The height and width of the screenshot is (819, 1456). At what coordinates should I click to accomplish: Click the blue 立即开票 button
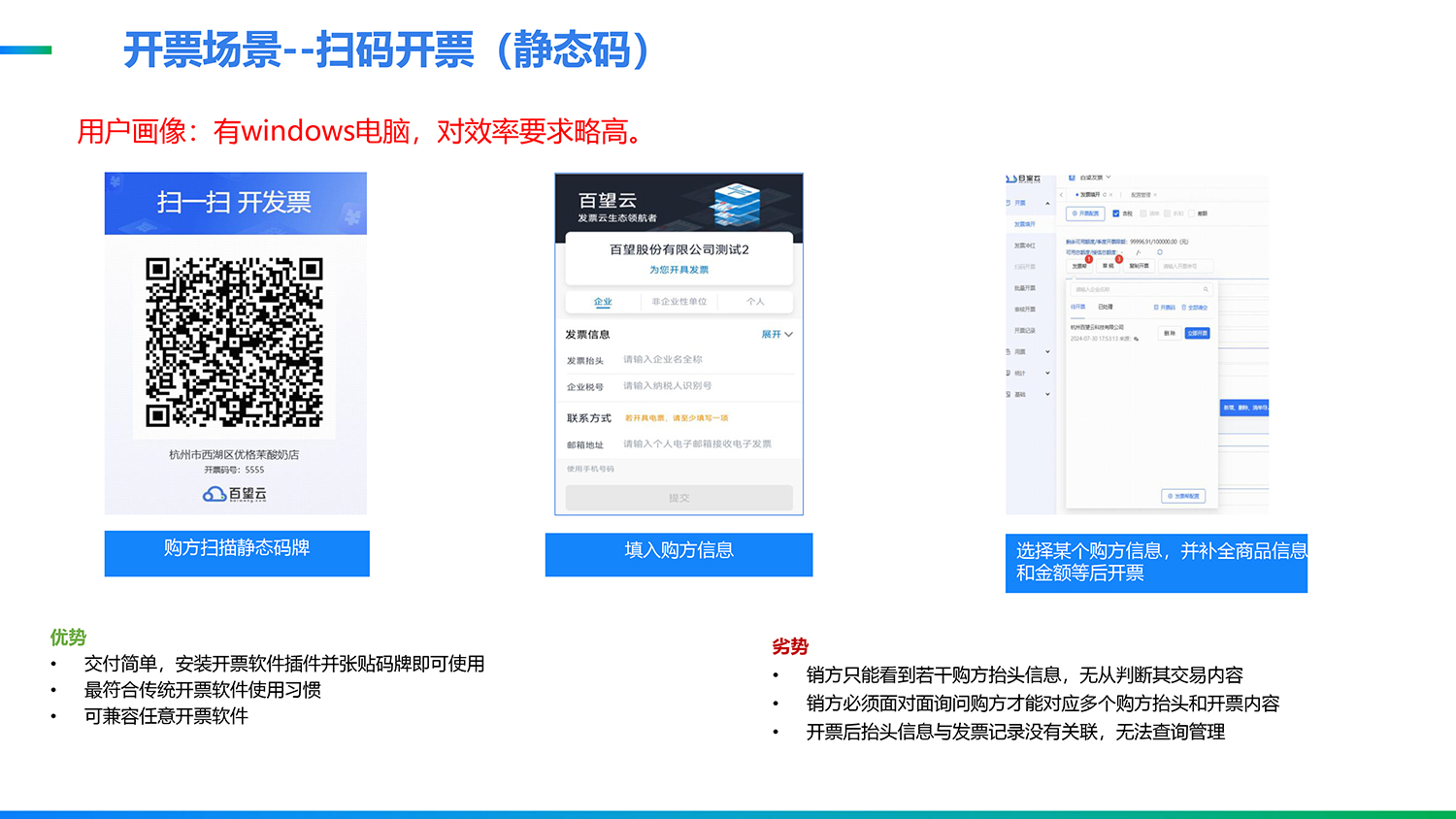click(1197, 333)
